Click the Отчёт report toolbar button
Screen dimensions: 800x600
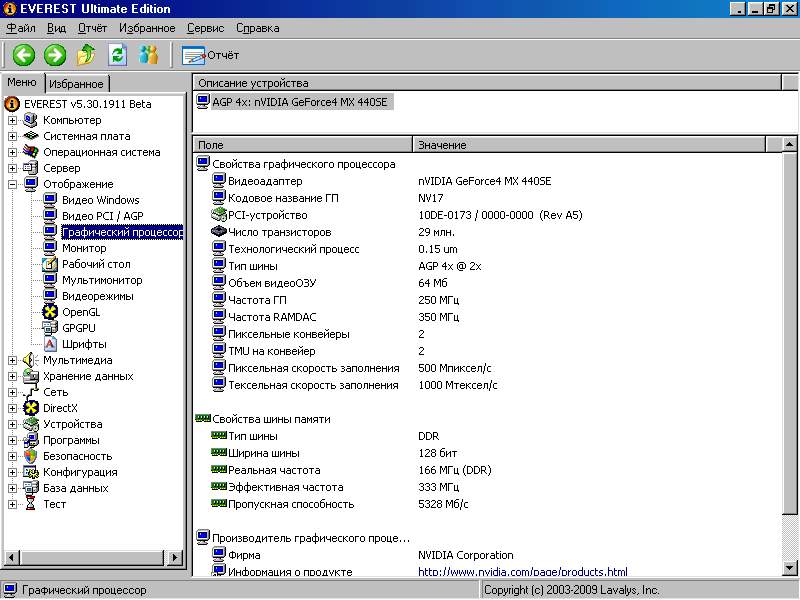coord(211,55)
